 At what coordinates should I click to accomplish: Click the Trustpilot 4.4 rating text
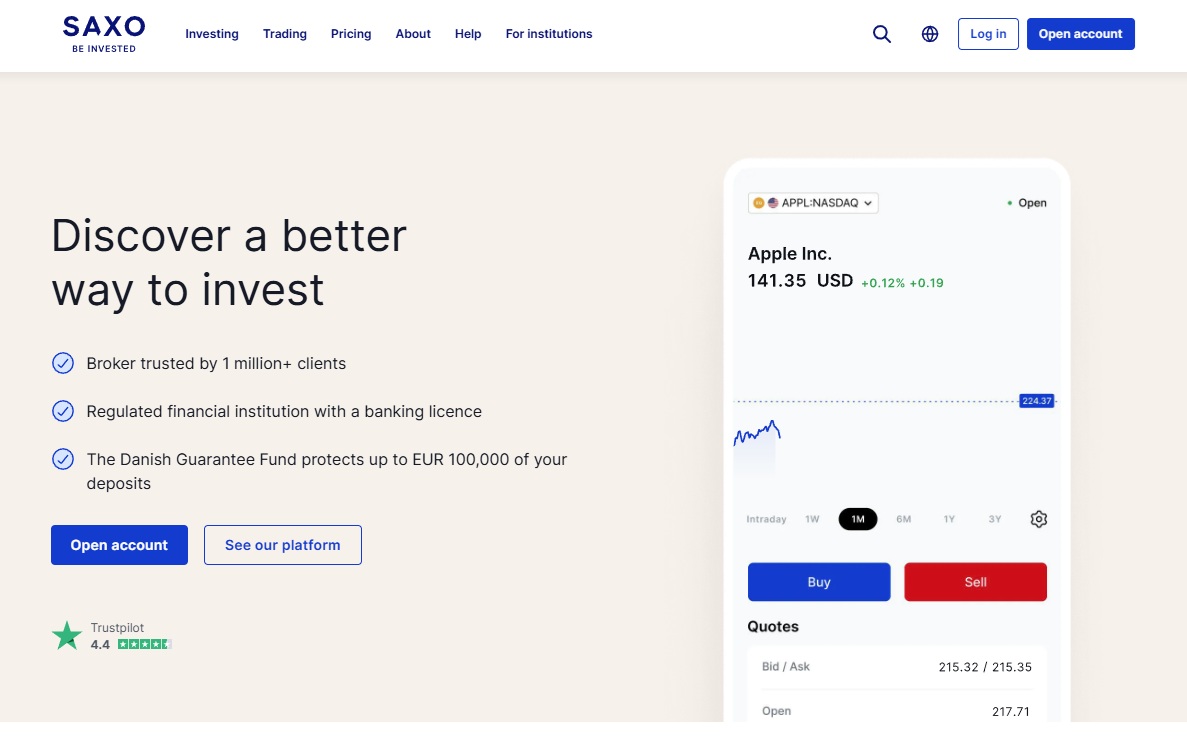click(100, 645)
